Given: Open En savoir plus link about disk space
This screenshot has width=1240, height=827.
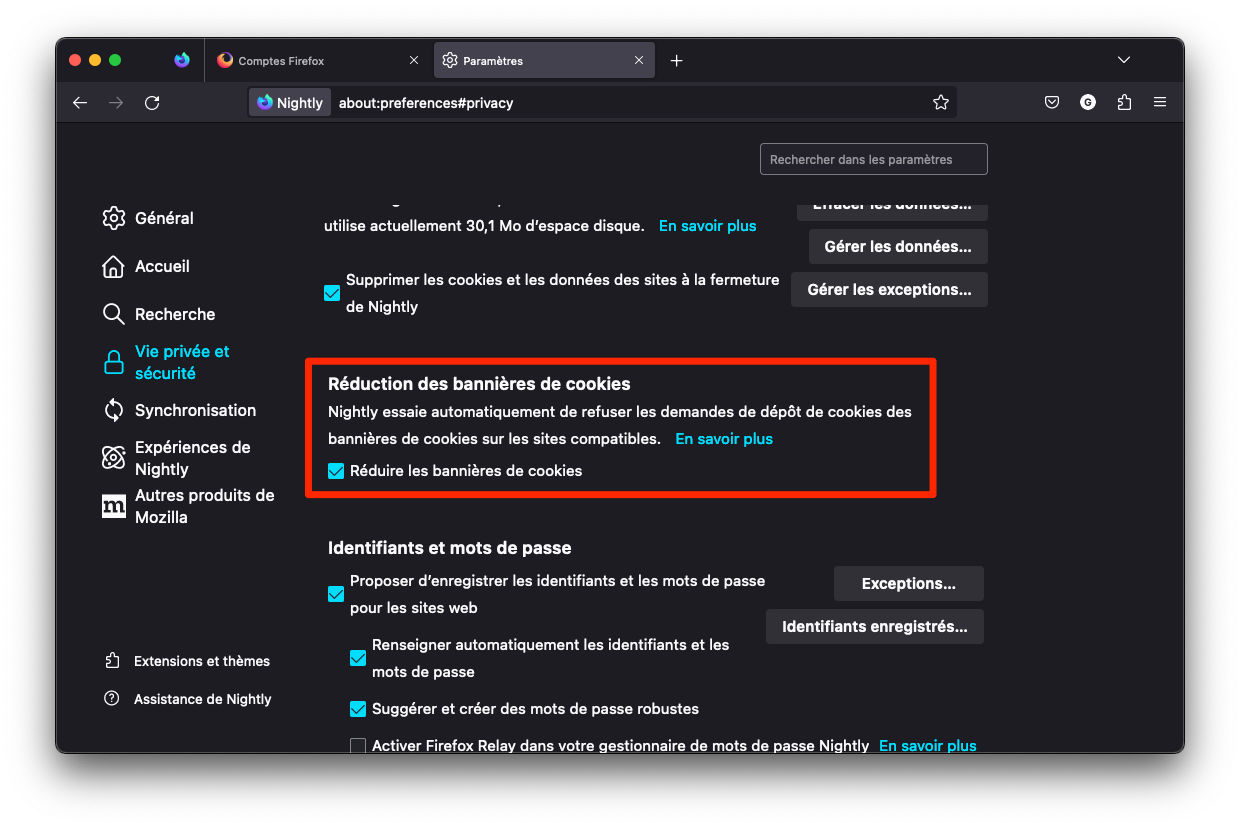Looking at the screenshot, I should click(x=707, y=226).
